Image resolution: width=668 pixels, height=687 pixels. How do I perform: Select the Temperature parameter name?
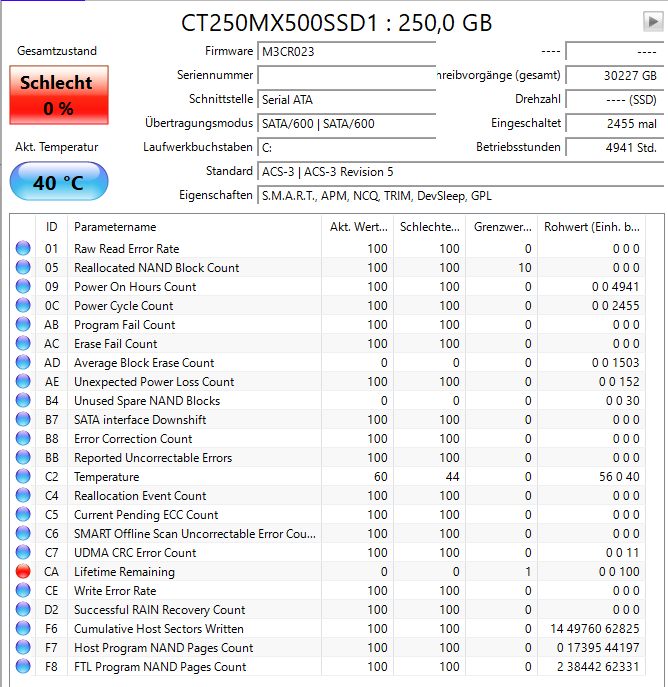coord(106,477)
